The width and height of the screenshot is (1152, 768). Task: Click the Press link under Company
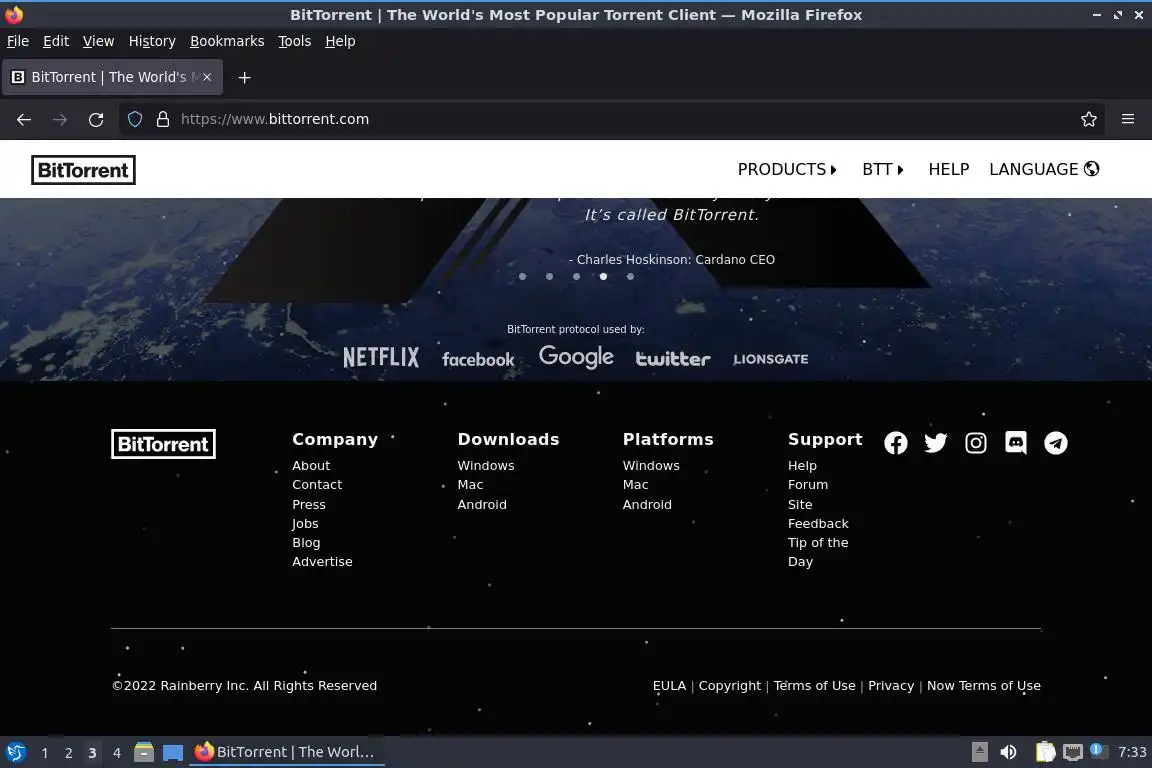(x=309, y=505)
